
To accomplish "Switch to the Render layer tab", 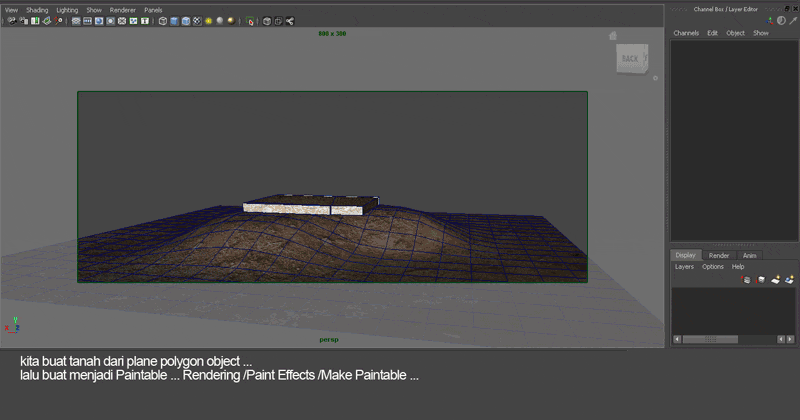I will point(719,256).
